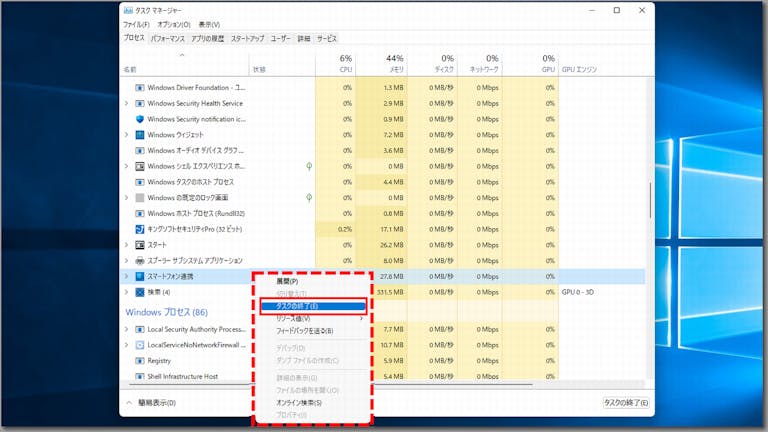Select the プロセス tab
This screenshot has width=768, height=432.
point(134,38)
